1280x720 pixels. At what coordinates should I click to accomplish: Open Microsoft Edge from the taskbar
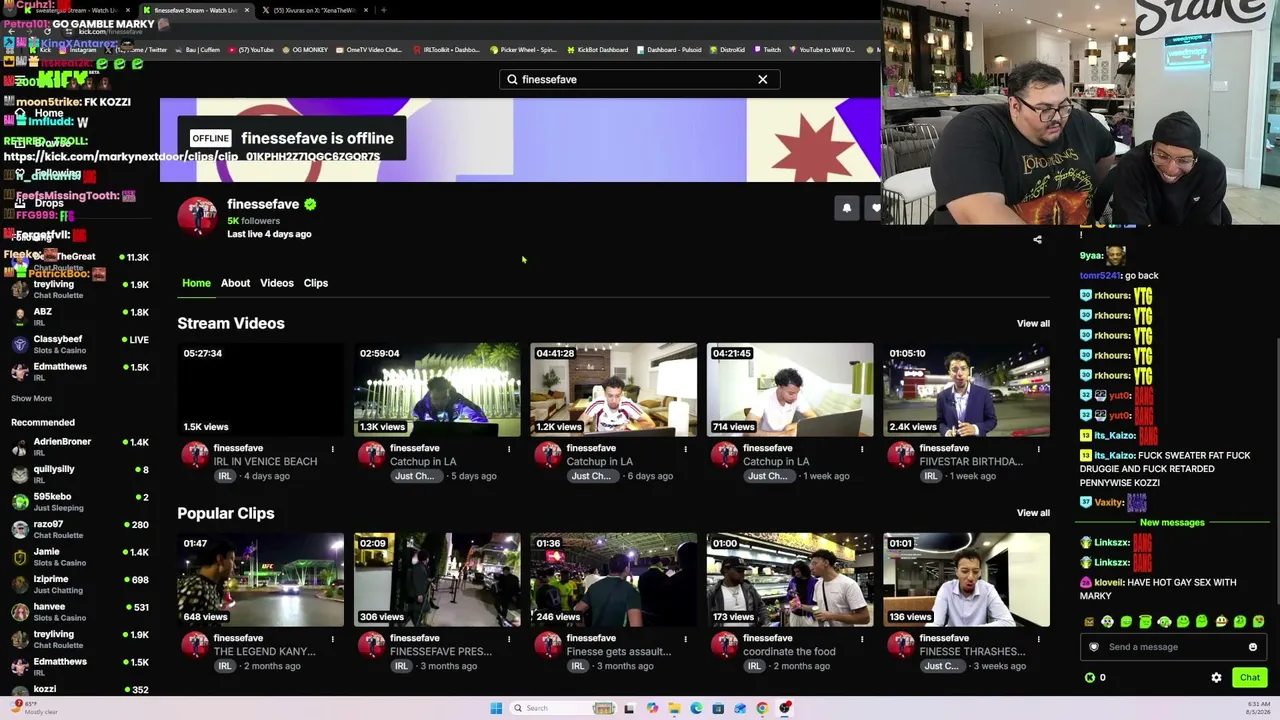696,708
